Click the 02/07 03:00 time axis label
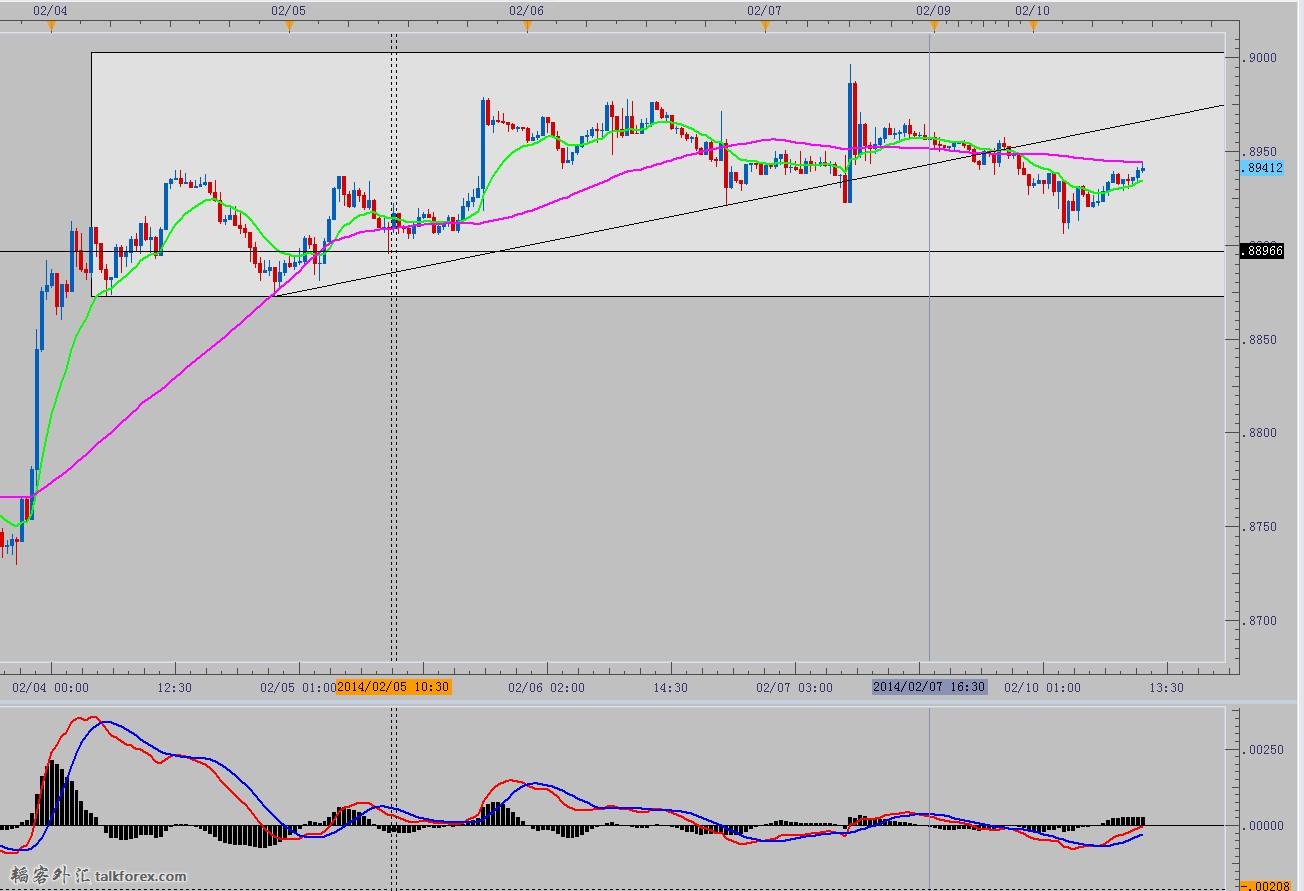The height and width of the screenshot is (891, 1304). point(794,687)
